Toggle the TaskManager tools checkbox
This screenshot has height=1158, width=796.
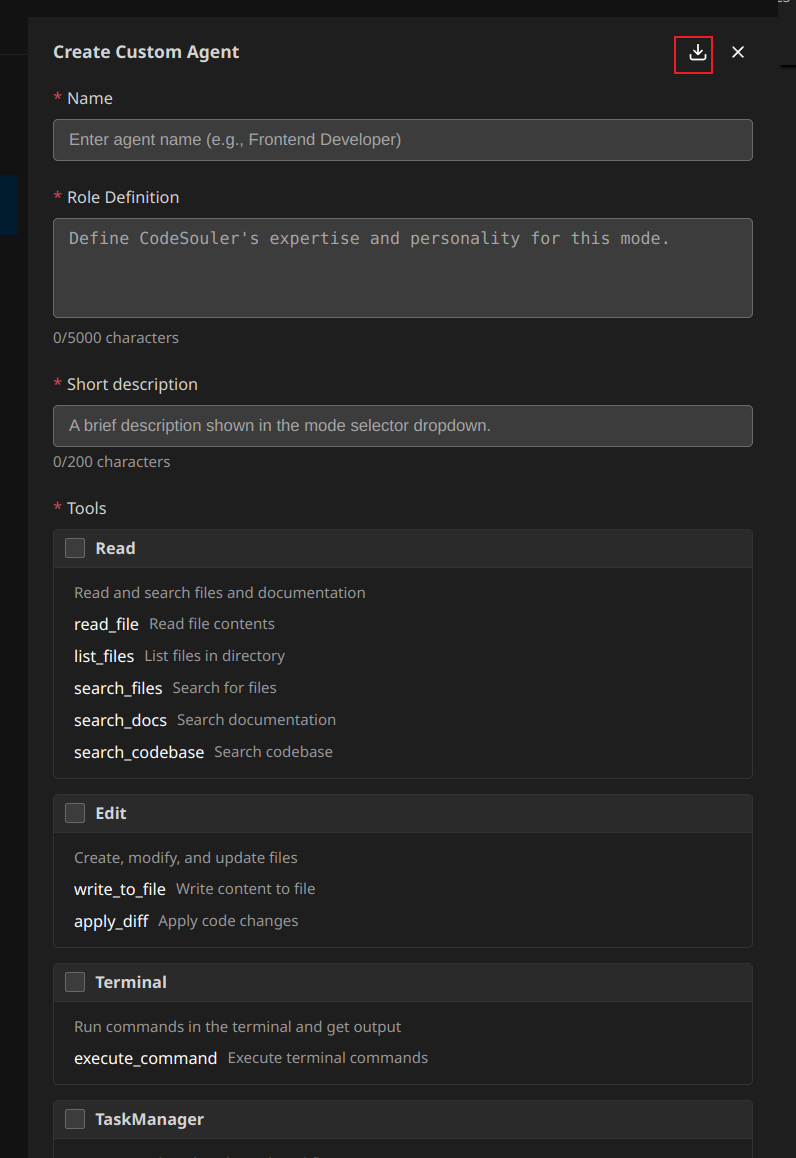tap(75, 1119)
